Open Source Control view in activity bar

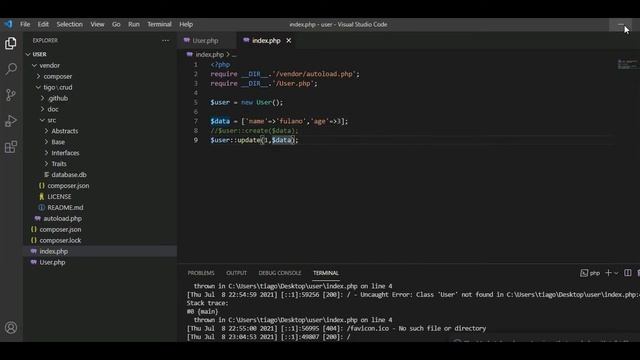coord(11,95)
